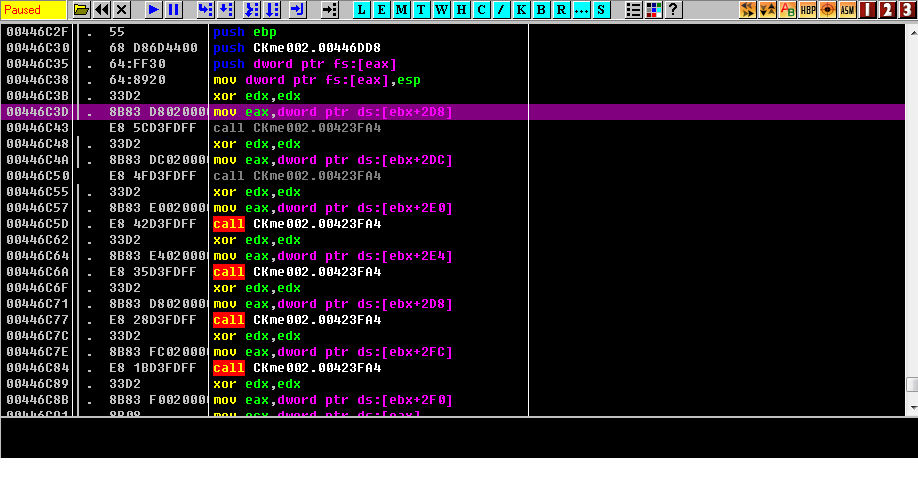Open Threads window with T button
The image size is (918, 480).
click(422, 9)
